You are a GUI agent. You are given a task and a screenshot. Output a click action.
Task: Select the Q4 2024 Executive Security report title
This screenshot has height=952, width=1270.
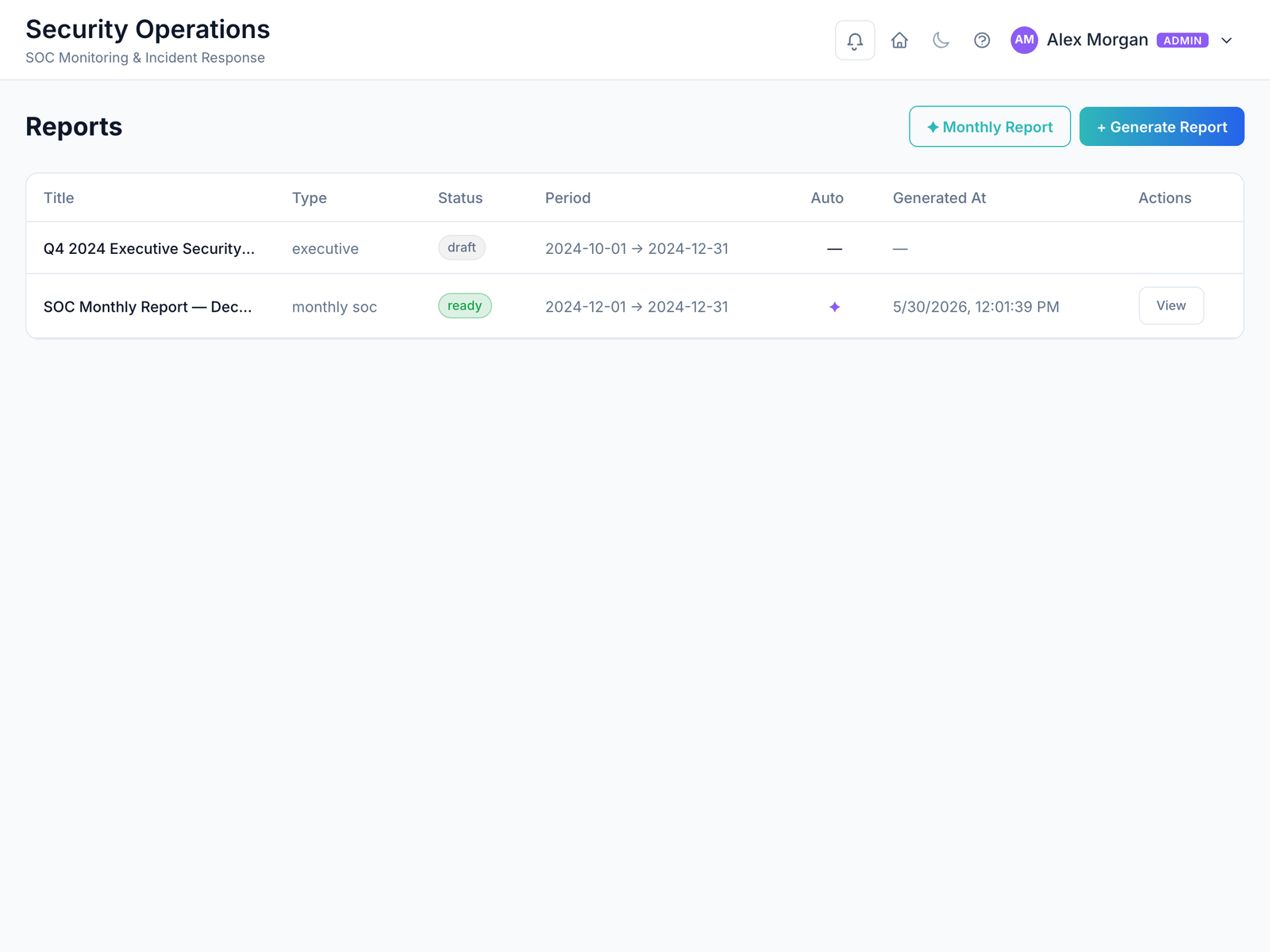pos(149,248)
